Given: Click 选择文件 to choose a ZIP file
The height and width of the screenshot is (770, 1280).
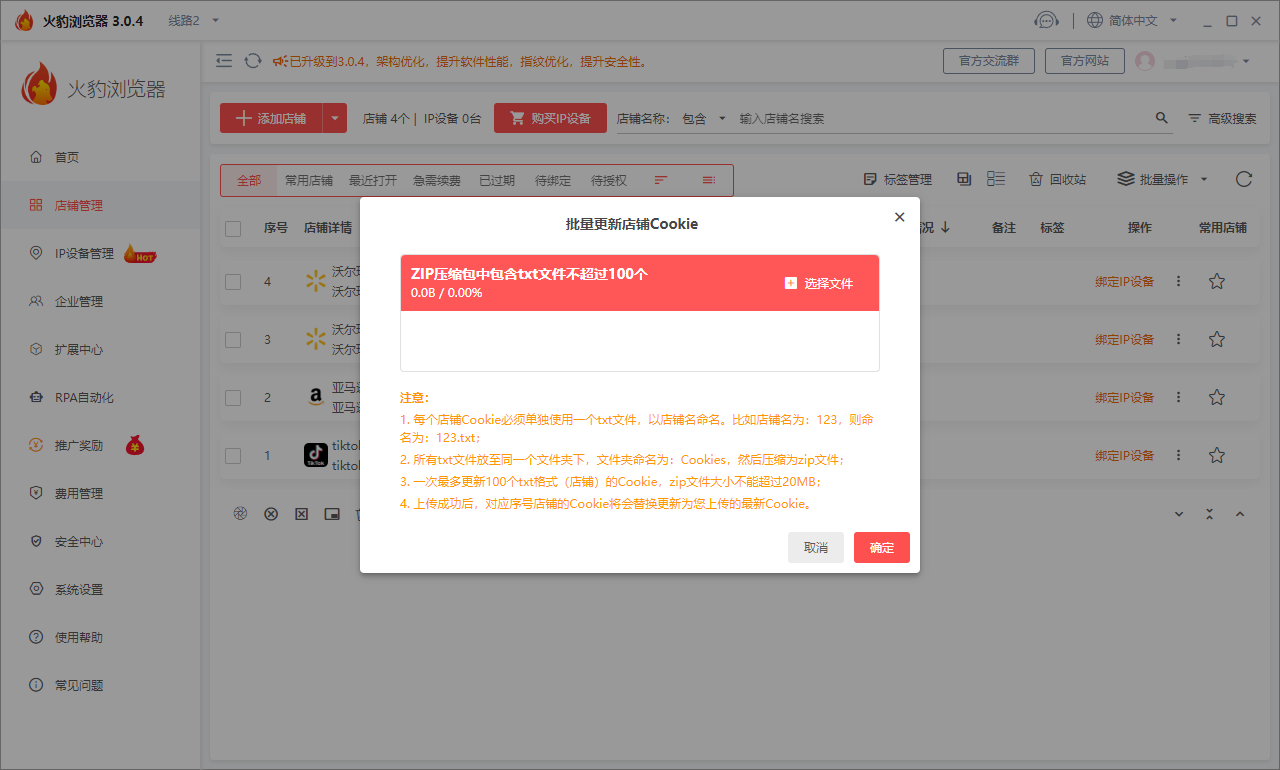Looking at the screenshot, I should click(x=819, y=284).
